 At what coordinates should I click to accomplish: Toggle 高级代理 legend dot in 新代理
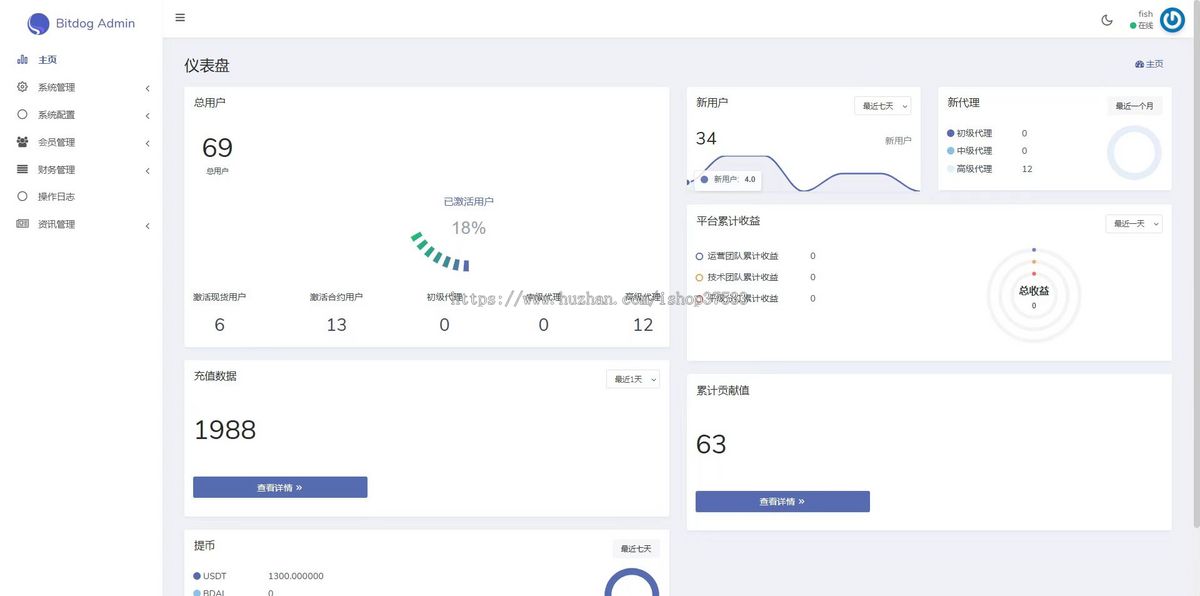pos(951,169)
